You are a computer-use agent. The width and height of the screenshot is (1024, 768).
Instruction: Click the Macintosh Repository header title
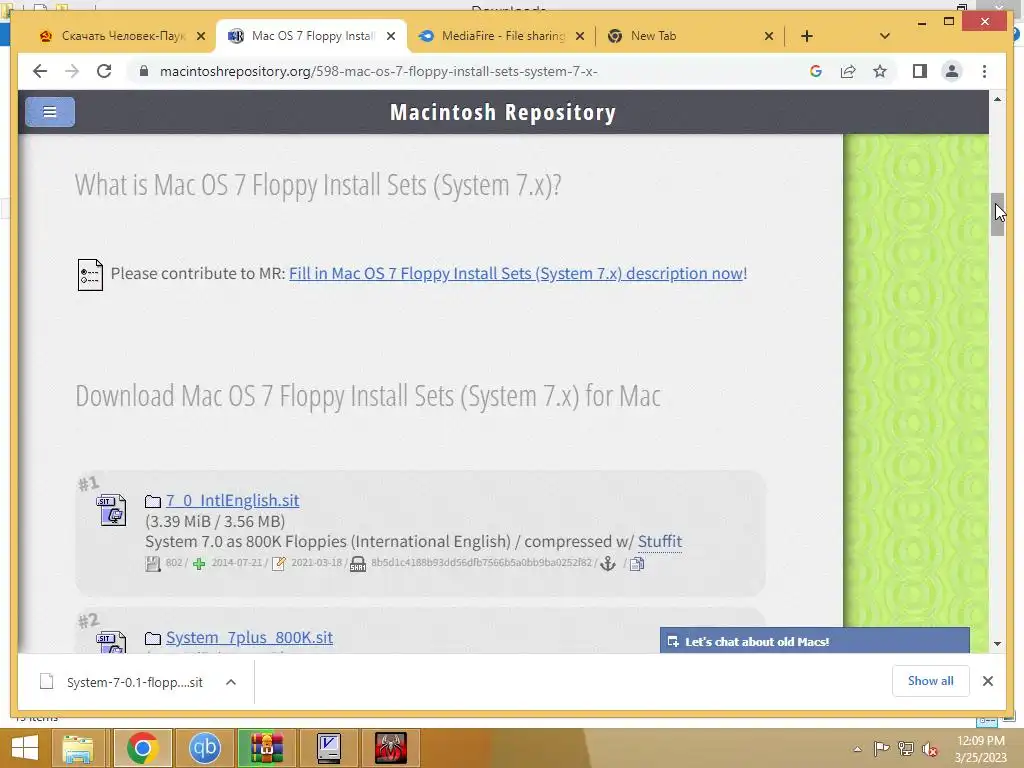coord(503,112)
